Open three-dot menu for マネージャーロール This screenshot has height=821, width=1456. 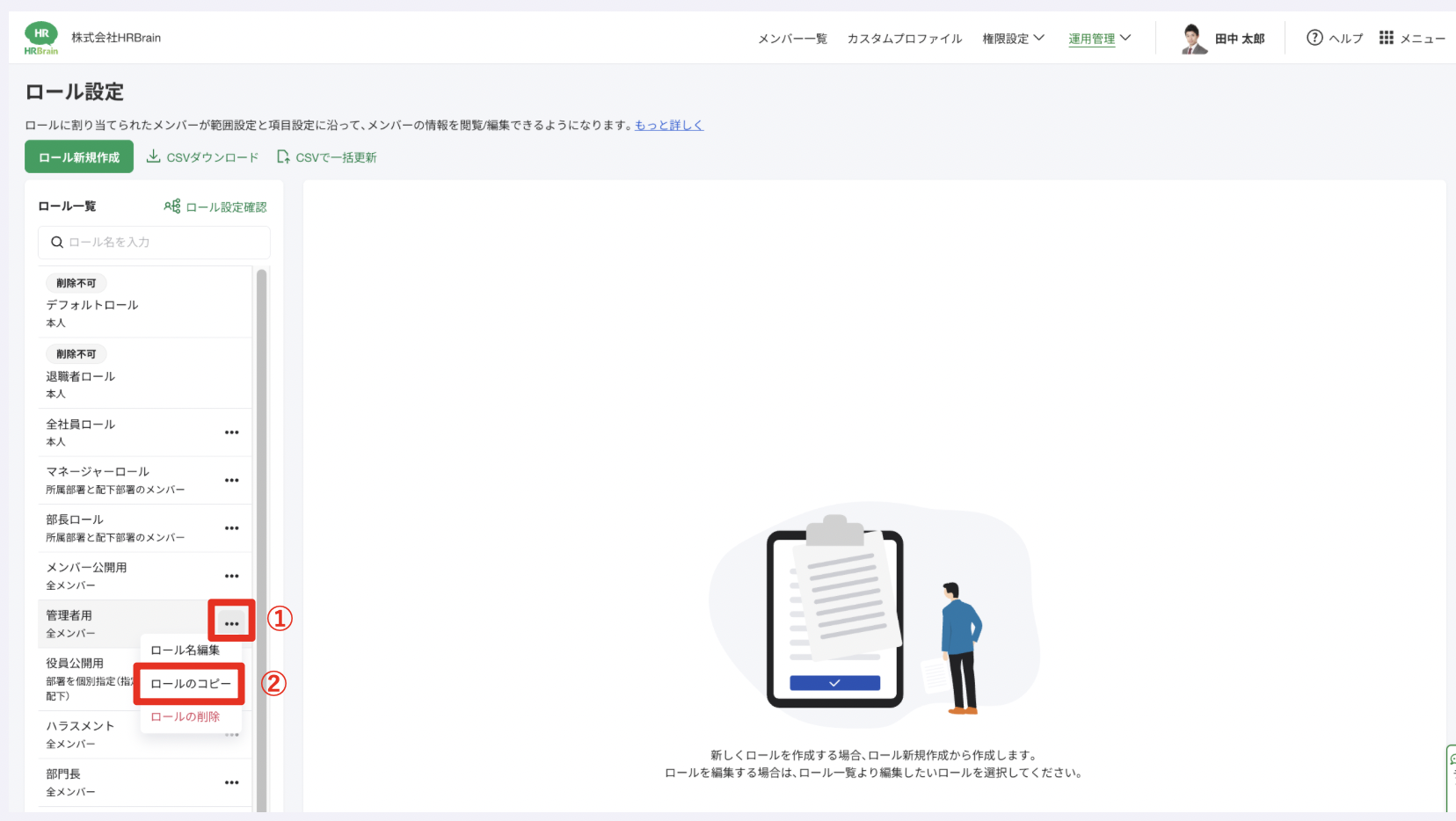point(232,481)
